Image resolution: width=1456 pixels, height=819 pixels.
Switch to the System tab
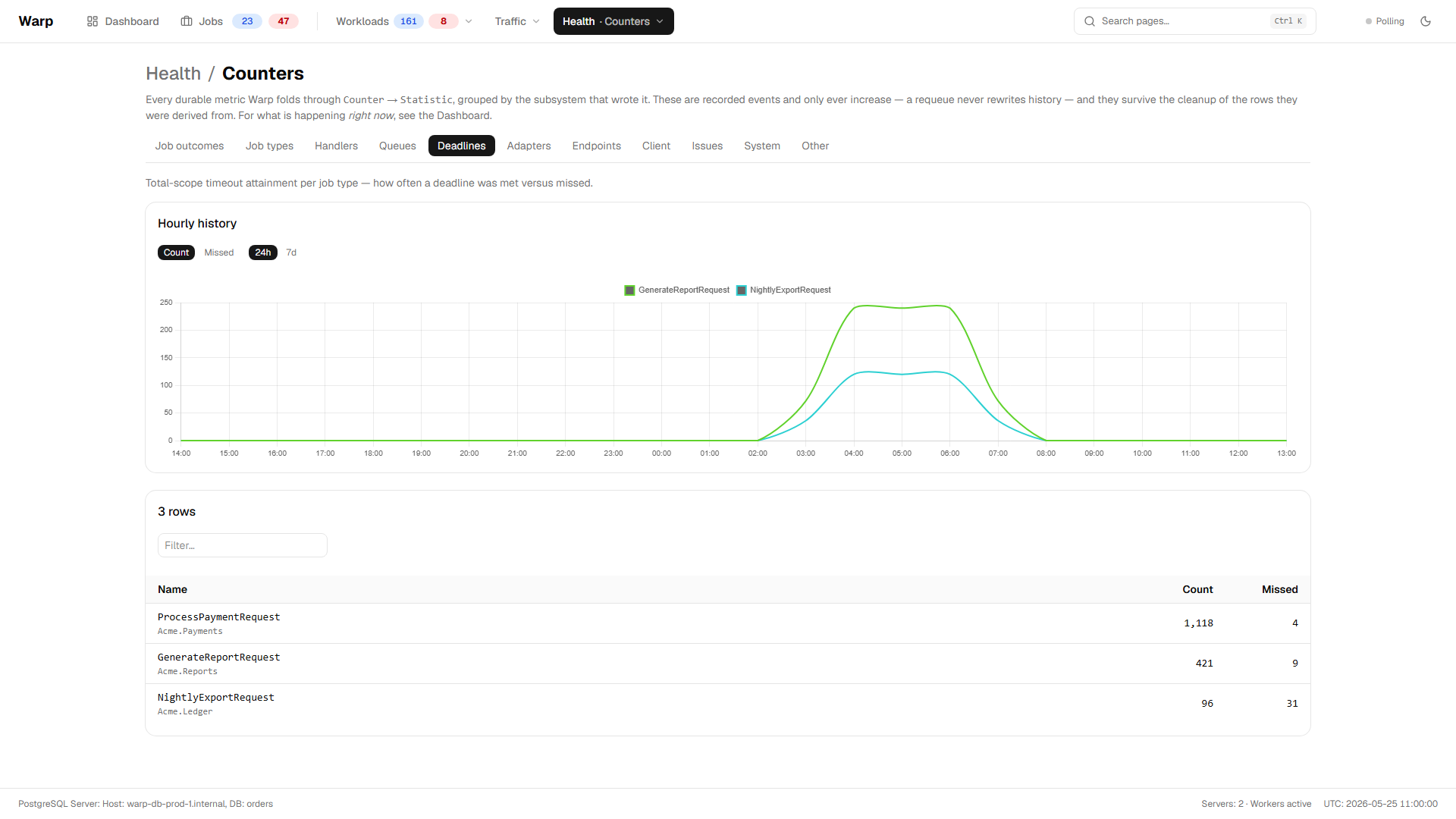pos(762,146)
